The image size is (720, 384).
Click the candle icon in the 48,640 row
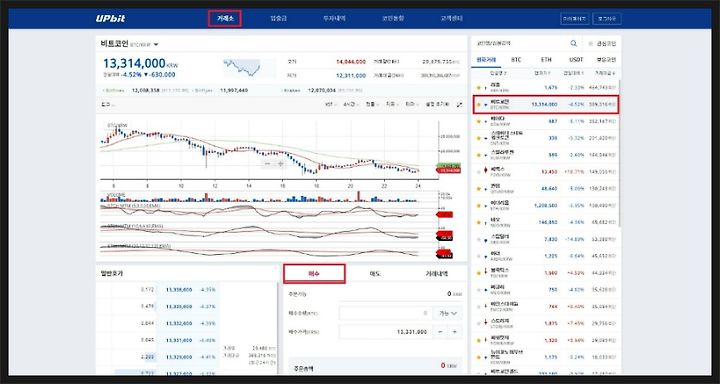(x=485, y=189)
